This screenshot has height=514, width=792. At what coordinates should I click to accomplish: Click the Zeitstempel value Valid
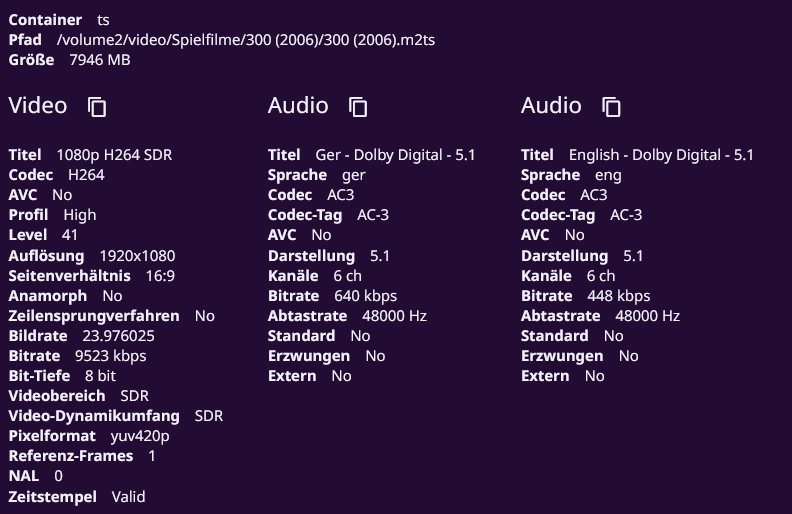pyautogui.click(x=128, y=496)
